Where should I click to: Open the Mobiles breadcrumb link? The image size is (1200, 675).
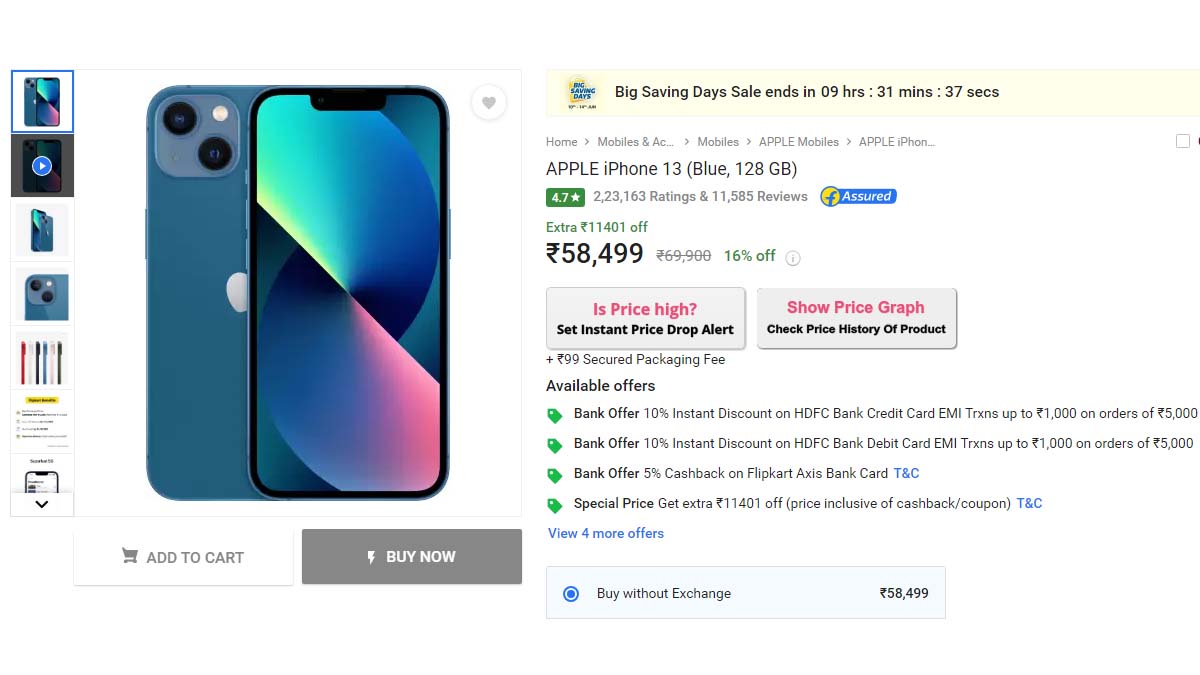[x=718, y=142]
